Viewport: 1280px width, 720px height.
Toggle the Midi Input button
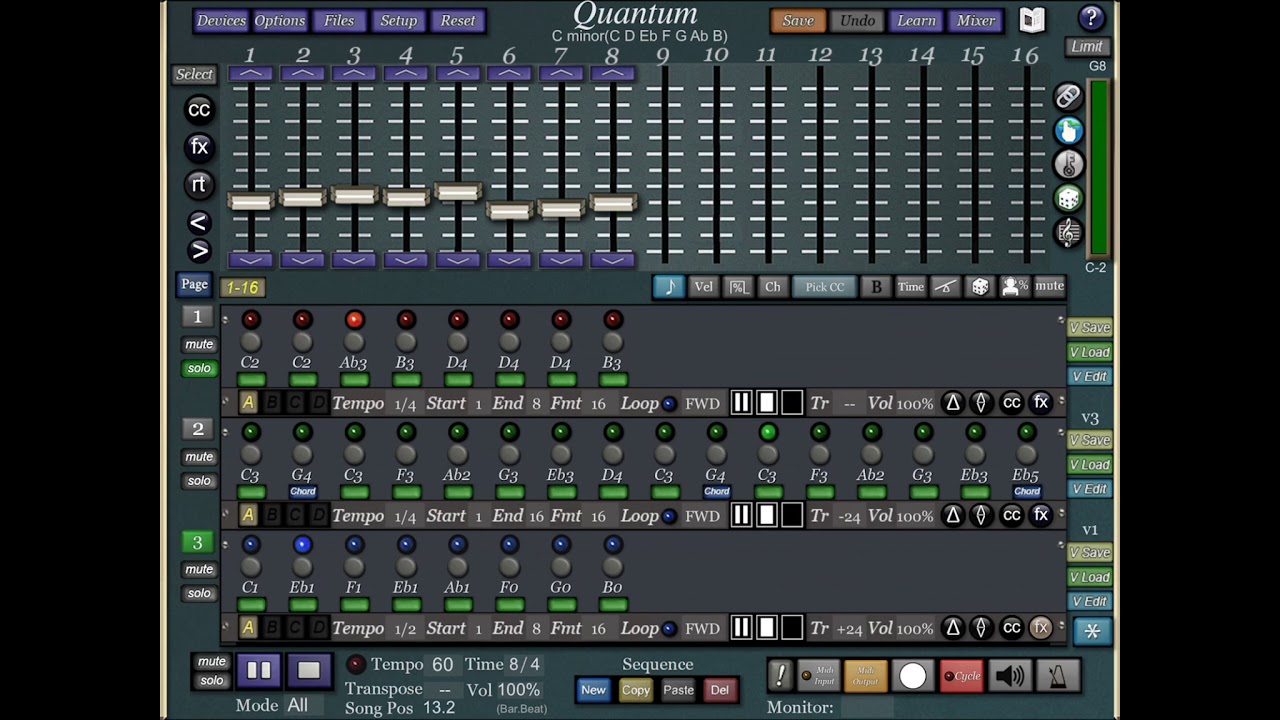[818, 676]
